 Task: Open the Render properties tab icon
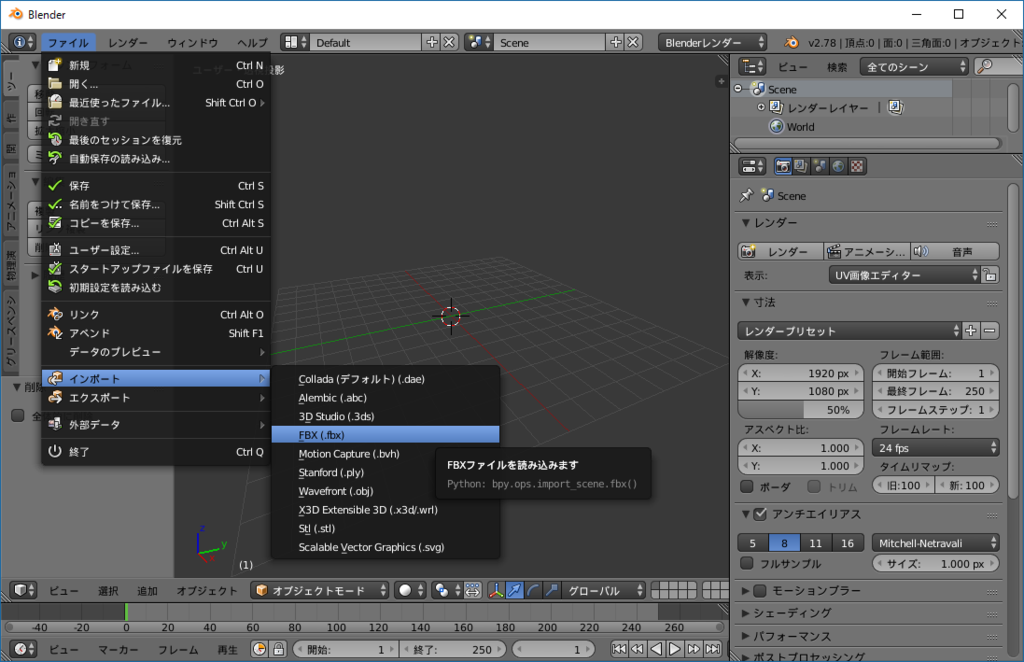pyautogui.click(x=782, y=166)
